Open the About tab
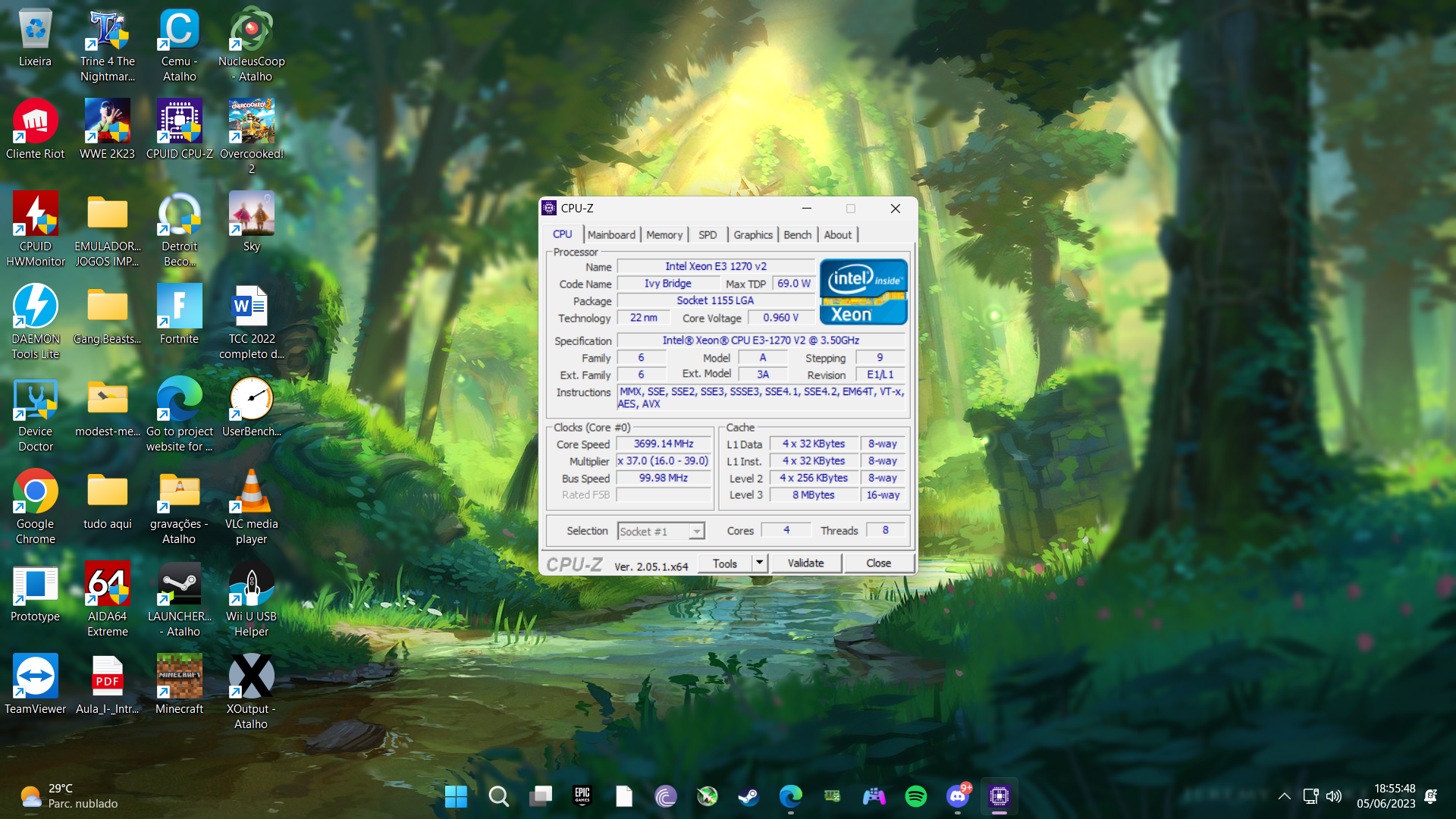 click(838, 235)
